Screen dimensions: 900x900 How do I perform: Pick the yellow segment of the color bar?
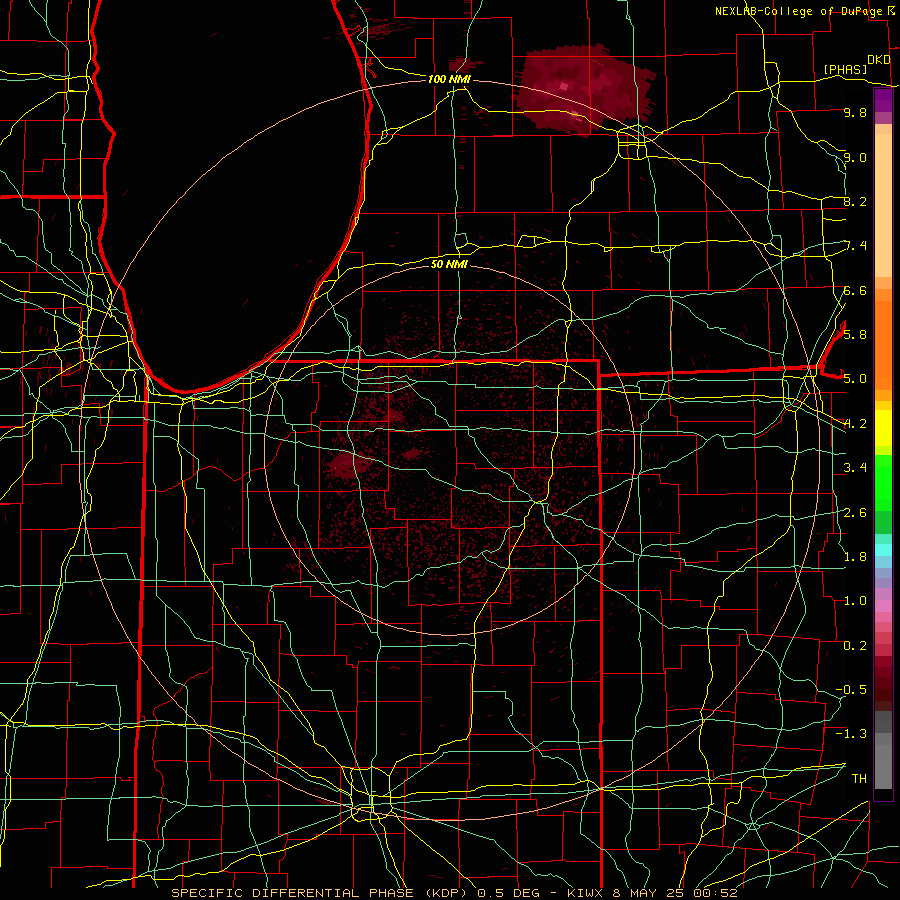point(883,428)
